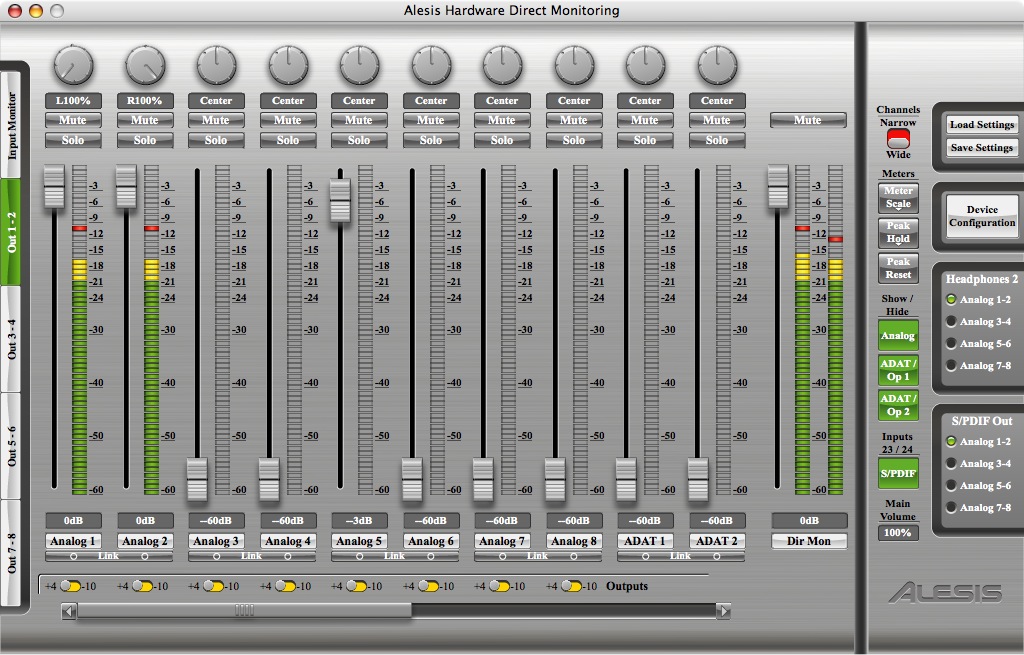
Task: Toggle Analog channels visibility
Action: [x=899, y=336]
